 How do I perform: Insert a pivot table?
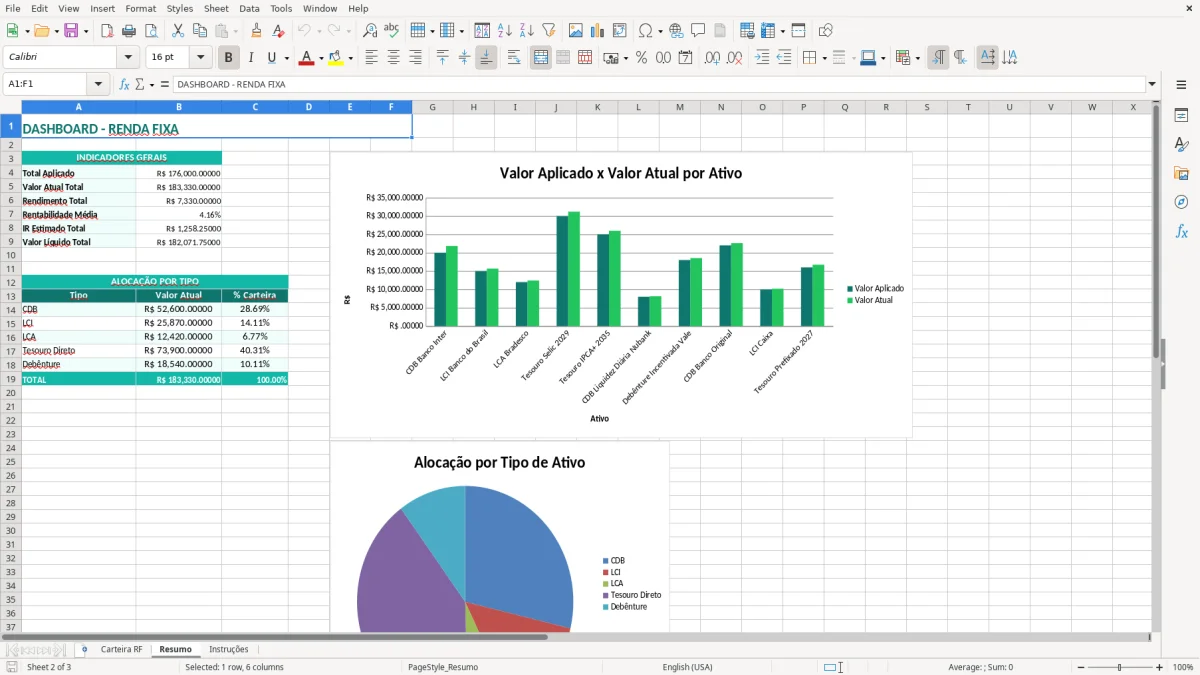pos(620,31)
